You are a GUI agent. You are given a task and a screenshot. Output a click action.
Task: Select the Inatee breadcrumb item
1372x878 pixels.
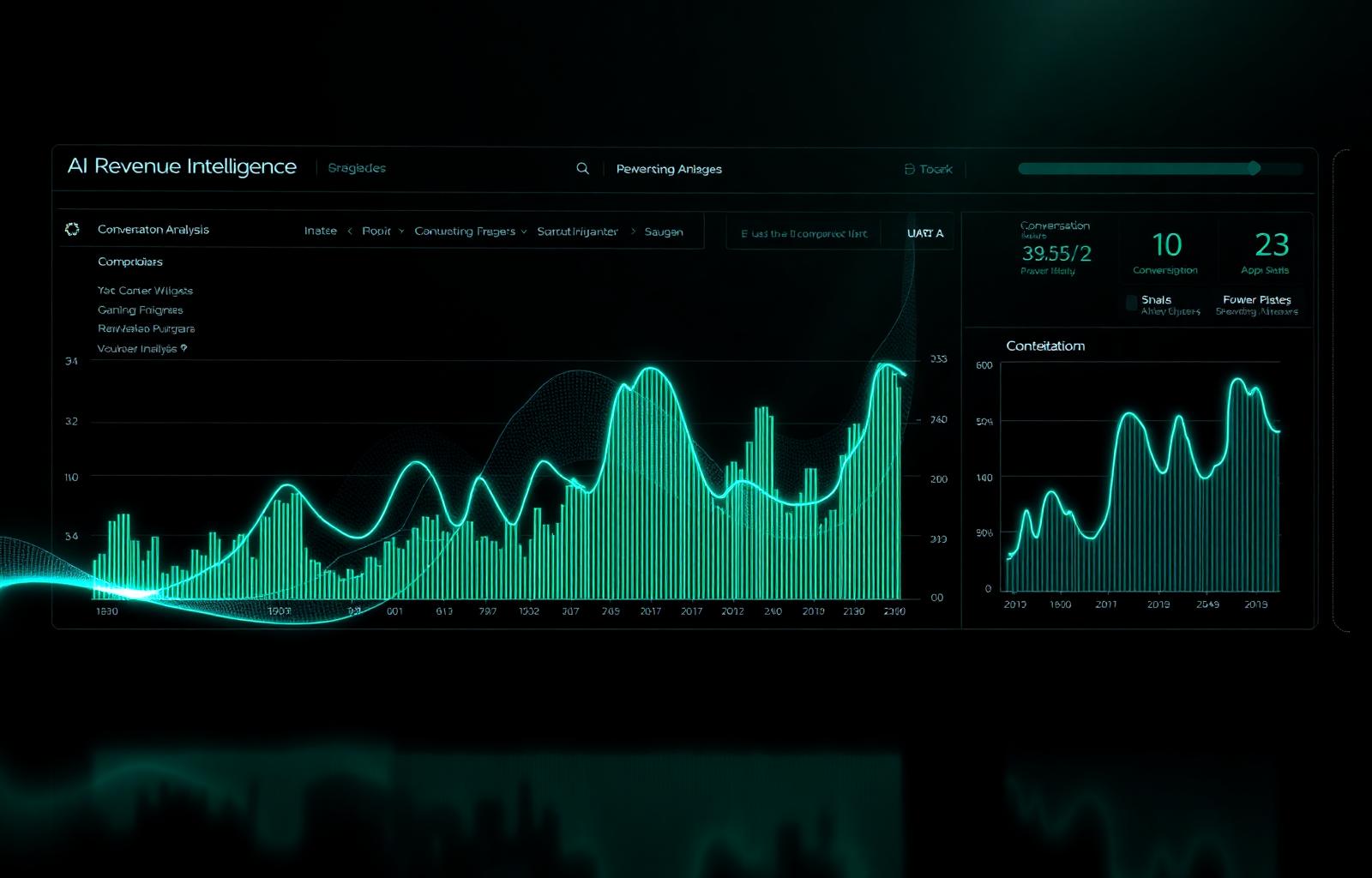click(321, 232)
